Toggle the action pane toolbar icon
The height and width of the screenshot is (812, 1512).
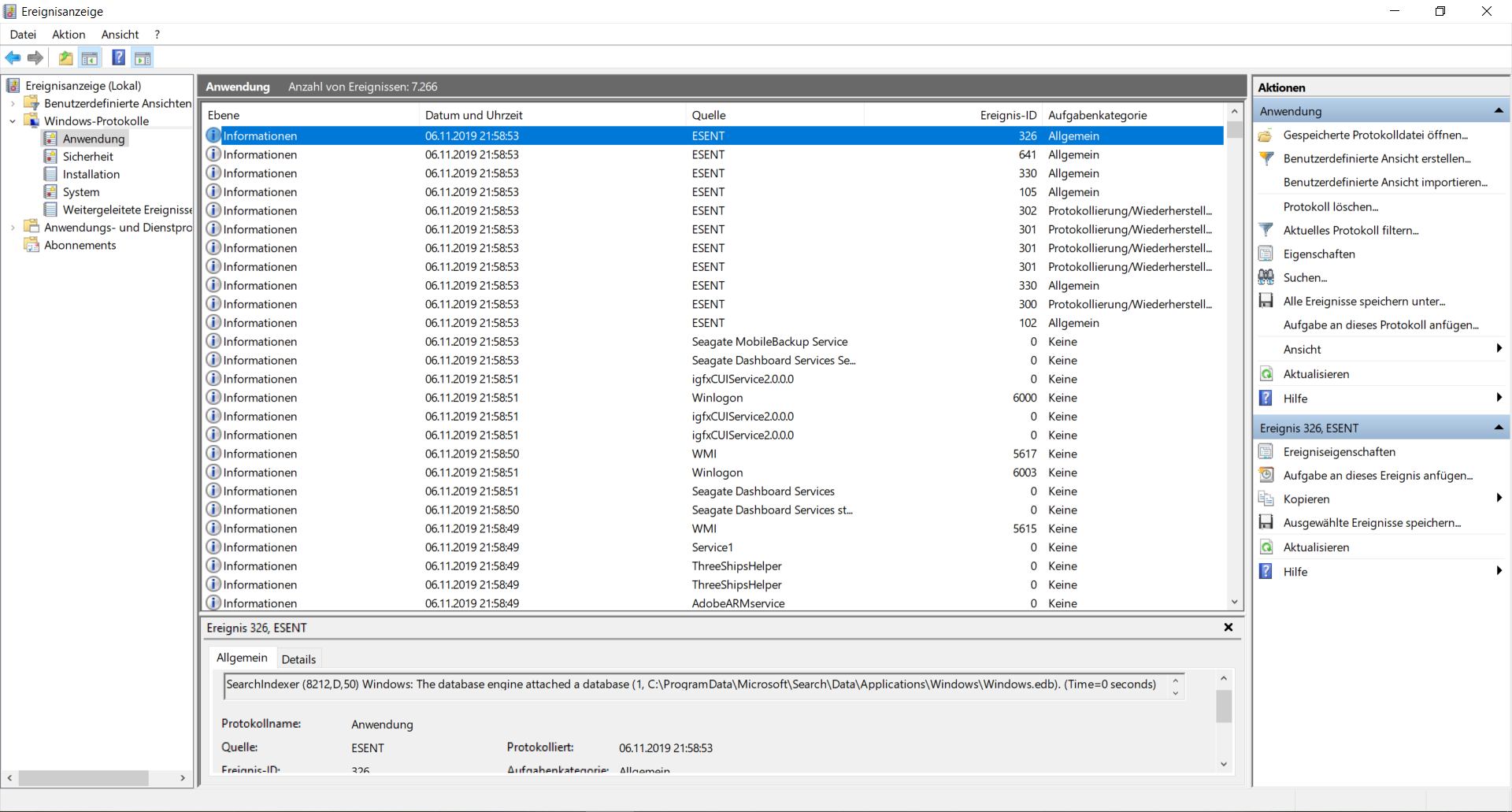pos(143,57)
